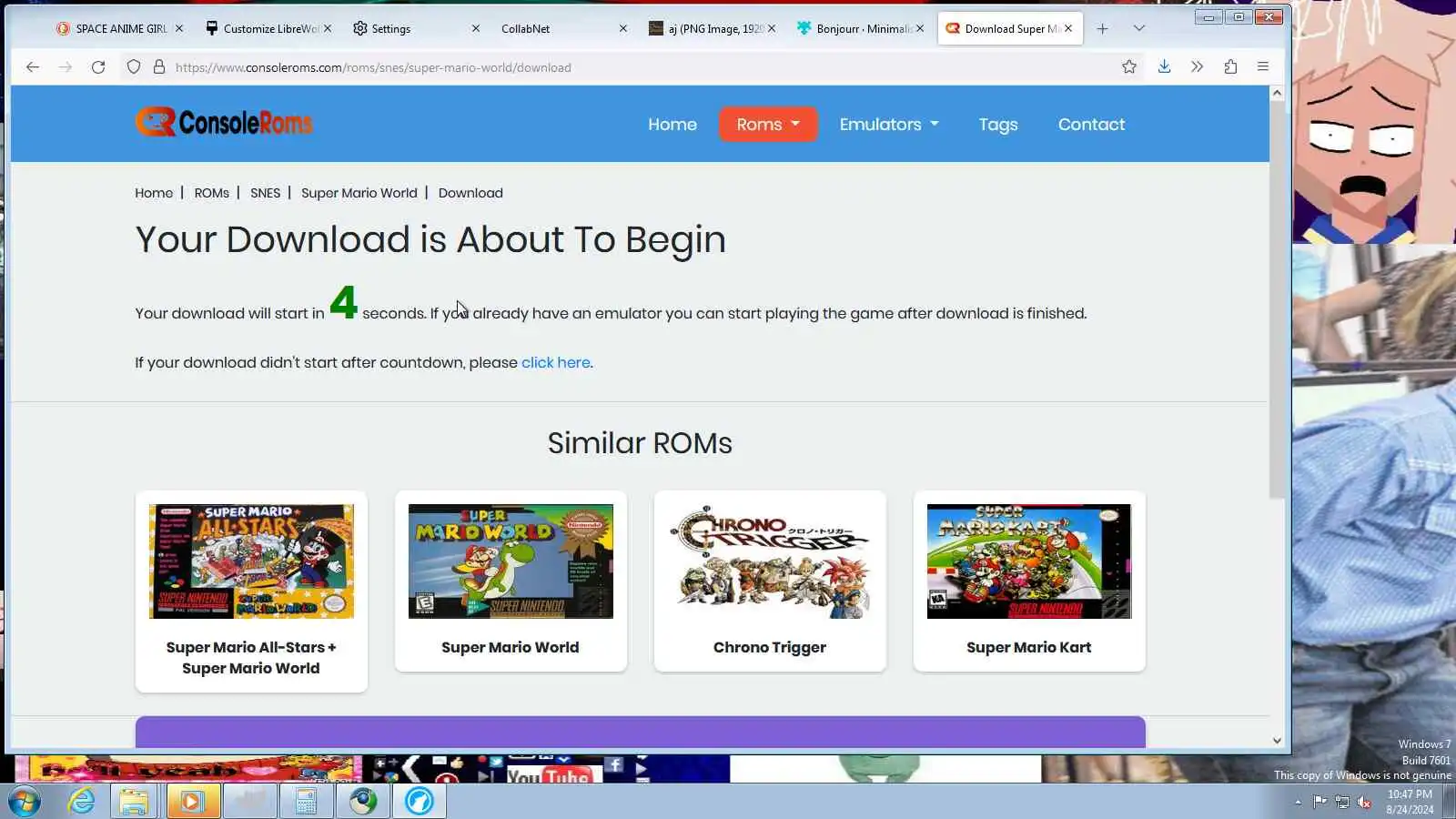Open the Chrono Trigger cover image

click(x=770, y=561)
